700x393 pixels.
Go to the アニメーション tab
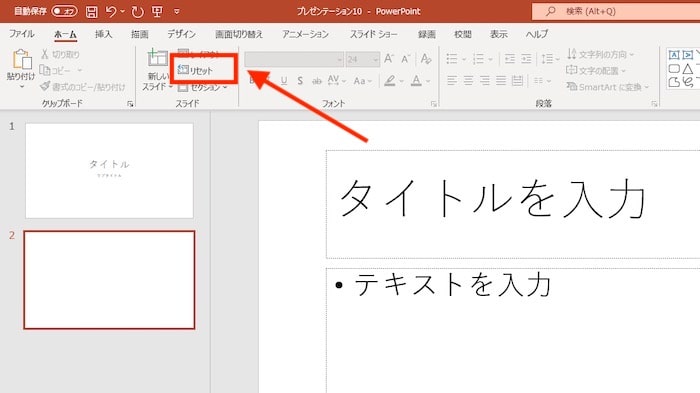point(305,34)
